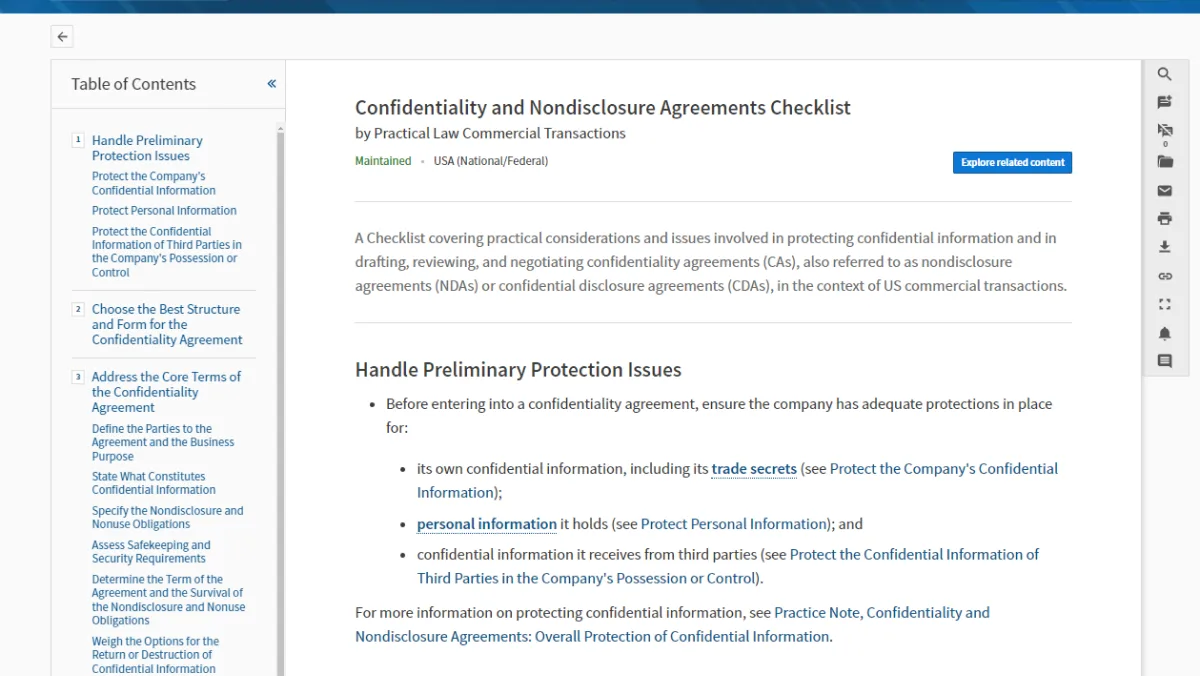Open section 3 Address the Core Terms

pyautogui.click(x=166, y=392)
